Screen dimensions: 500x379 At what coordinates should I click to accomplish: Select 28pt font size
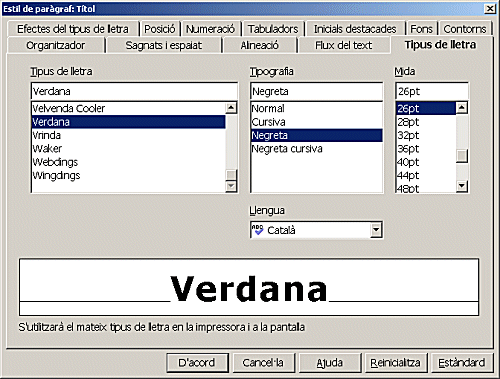tap(426, 122)
